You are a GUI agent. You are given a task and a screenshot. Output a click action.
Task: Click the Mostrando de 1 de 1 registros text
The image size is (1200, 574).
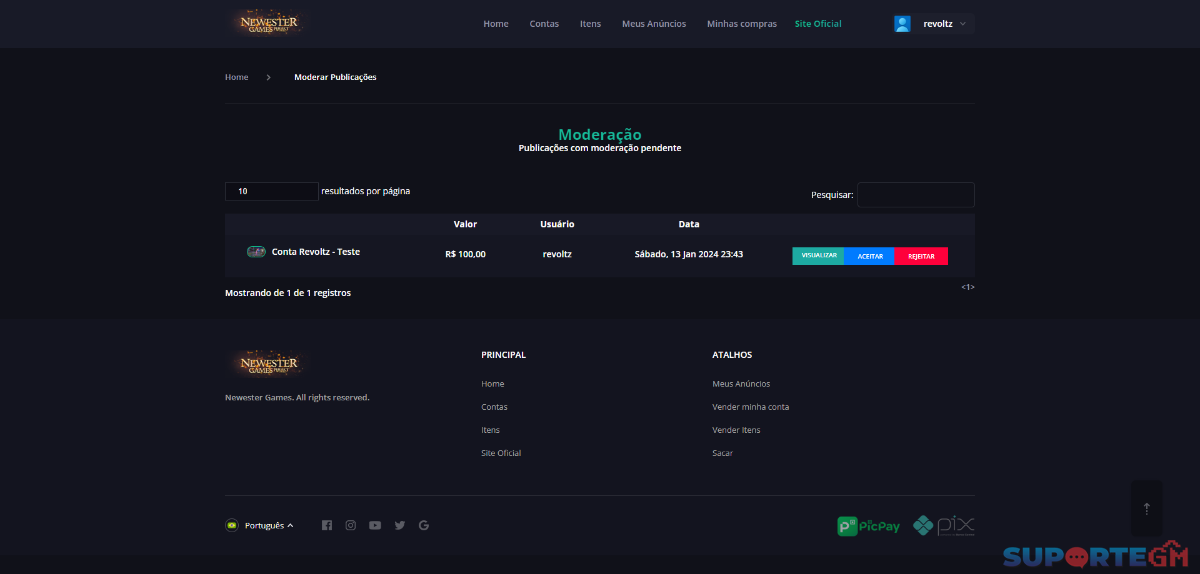pyautogui.click(x=288, y=293)
